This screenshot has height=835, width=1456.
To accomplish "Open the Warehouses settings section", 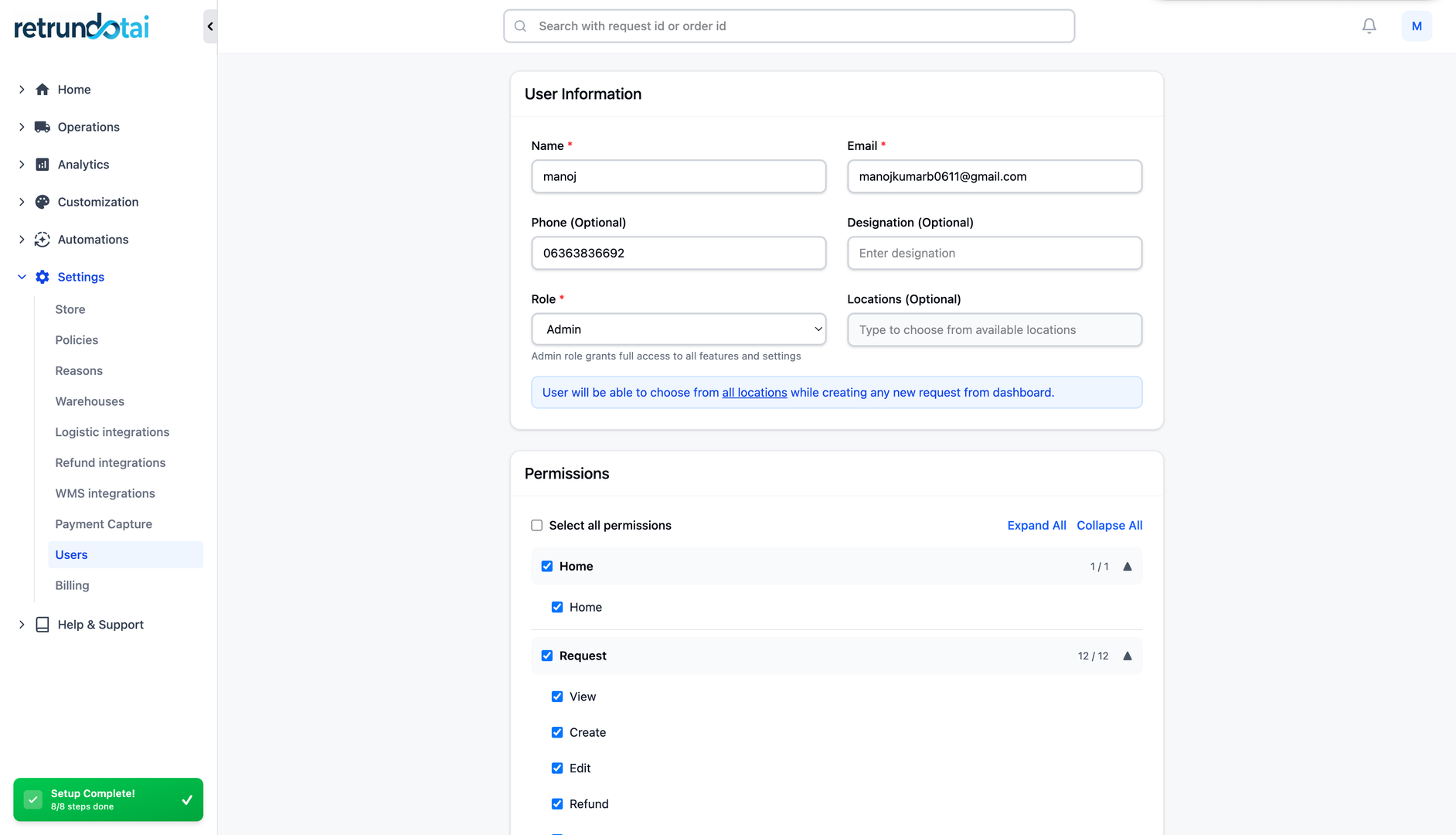I will click(x=89, y=401).
